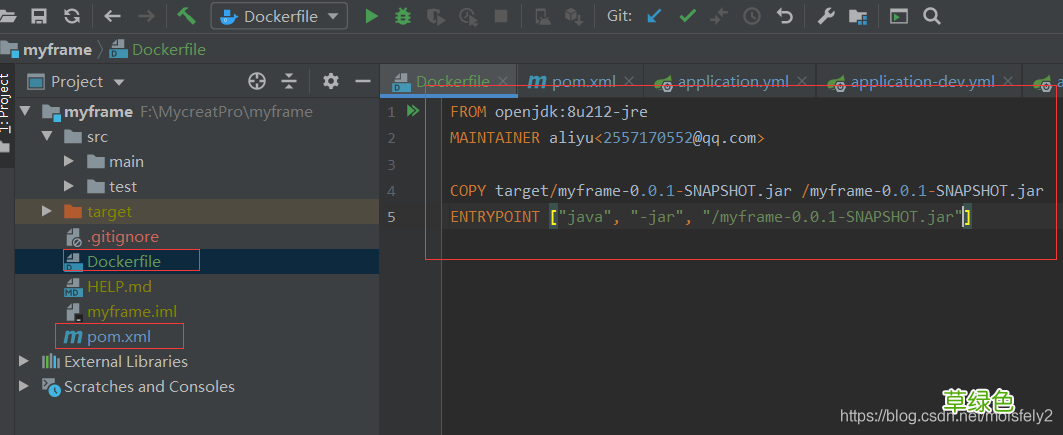Image resolution: width=1063 pixels, height=435 pixels.
Task: Select the target folder row
Action: click(x=197, y=211)
